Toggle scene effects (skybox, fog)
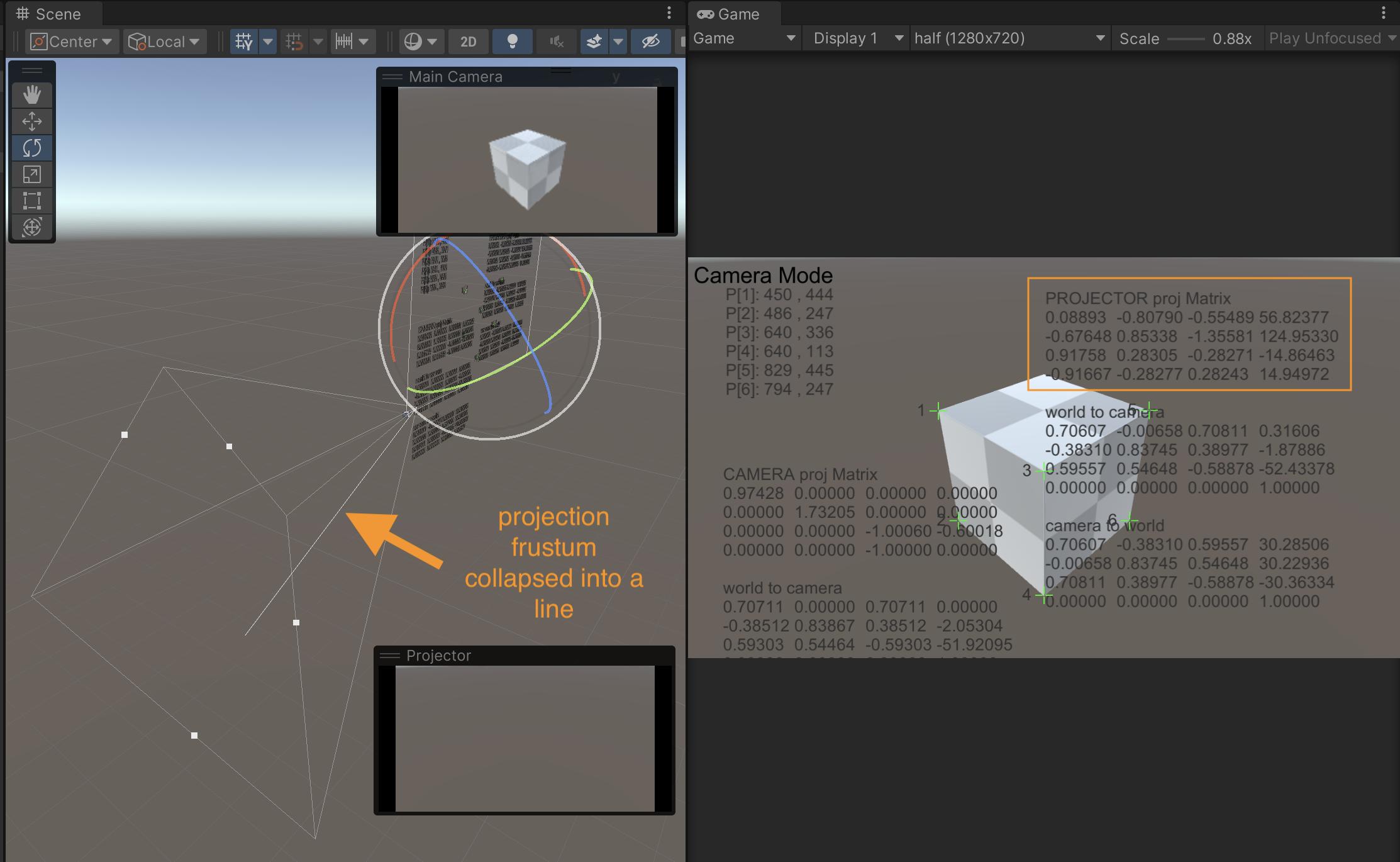Image resolution: width=1400 pixels, height=862 pixels. 594,42
